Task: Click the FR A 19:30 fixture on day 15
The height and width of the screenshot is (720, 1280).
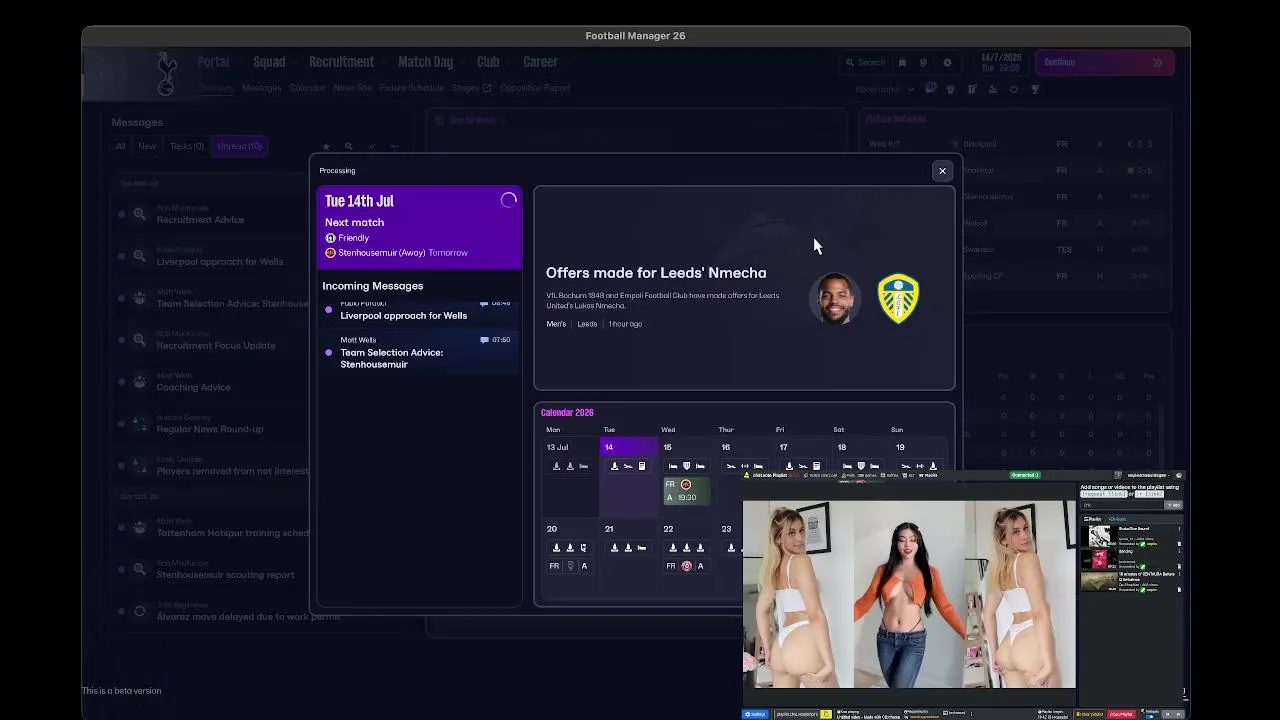Action: point(686,491)
